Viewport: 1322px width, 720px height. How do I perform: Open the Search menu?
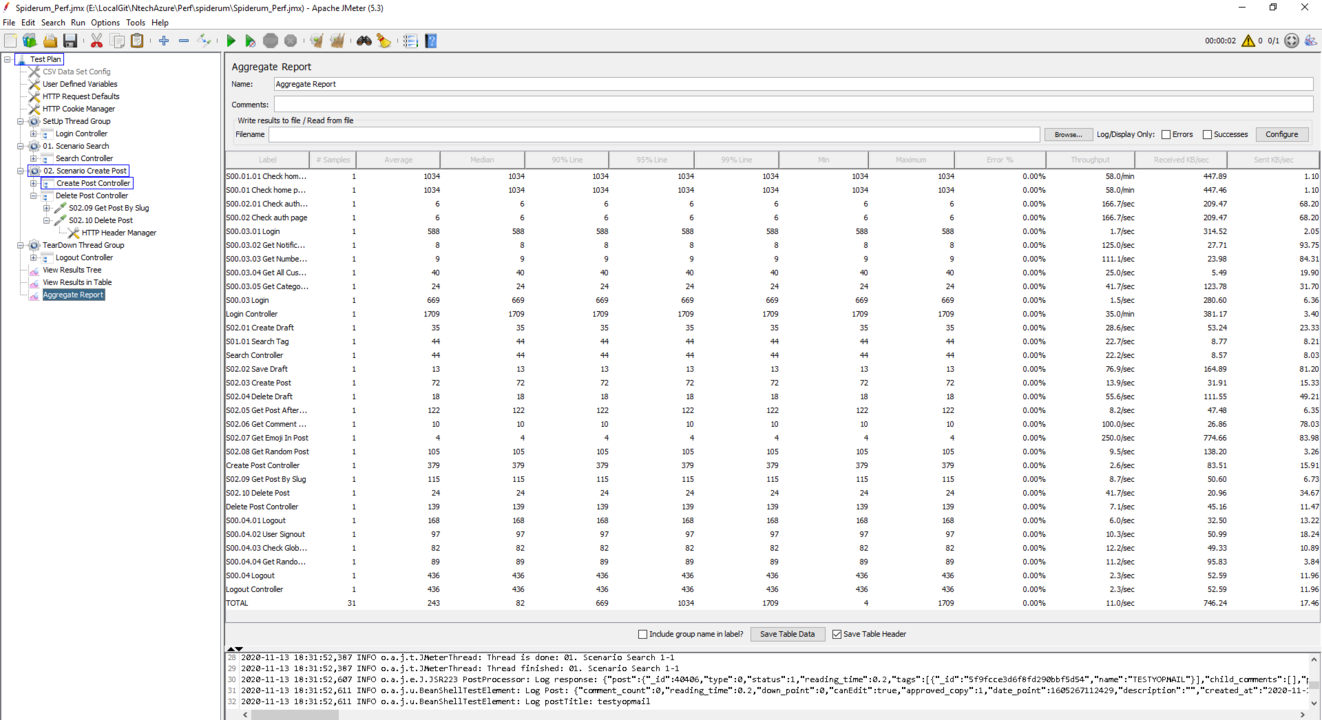(x=53, y=22)
